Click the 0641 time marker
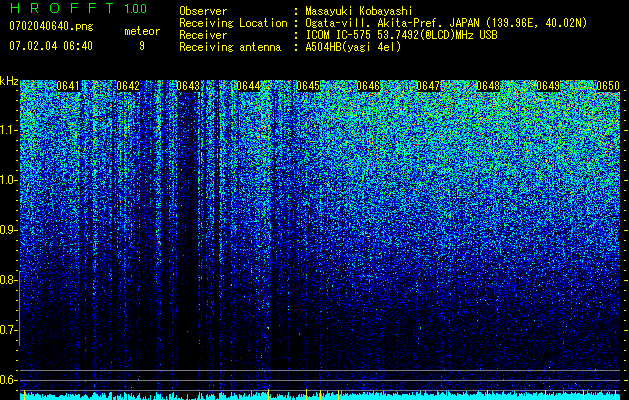Screen dimensions: 629x400 [x=68, y=86]
